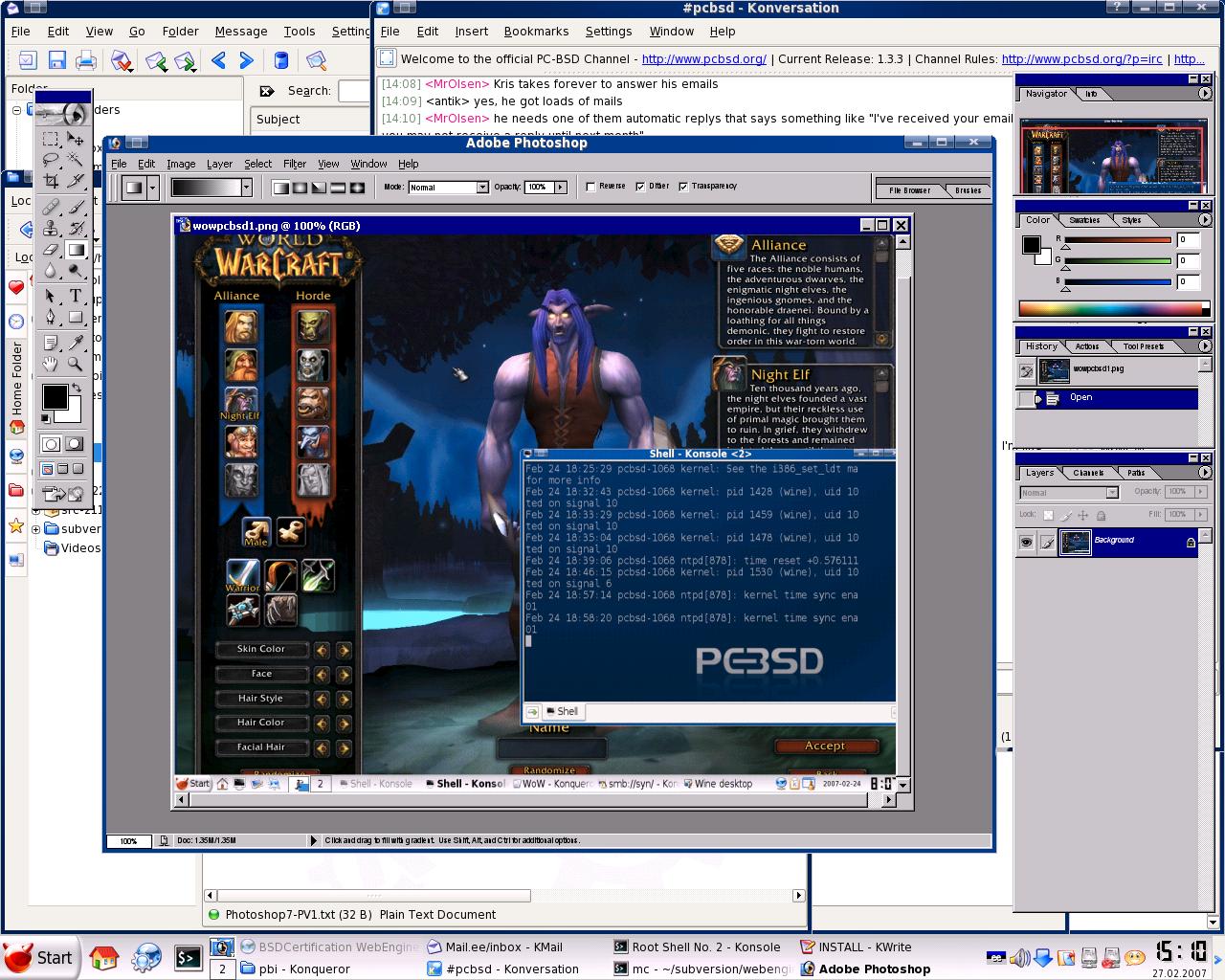Viewport: 1225px width, 980px height.
Task: Select the History Brush tool
Action: tap(76, 228)
